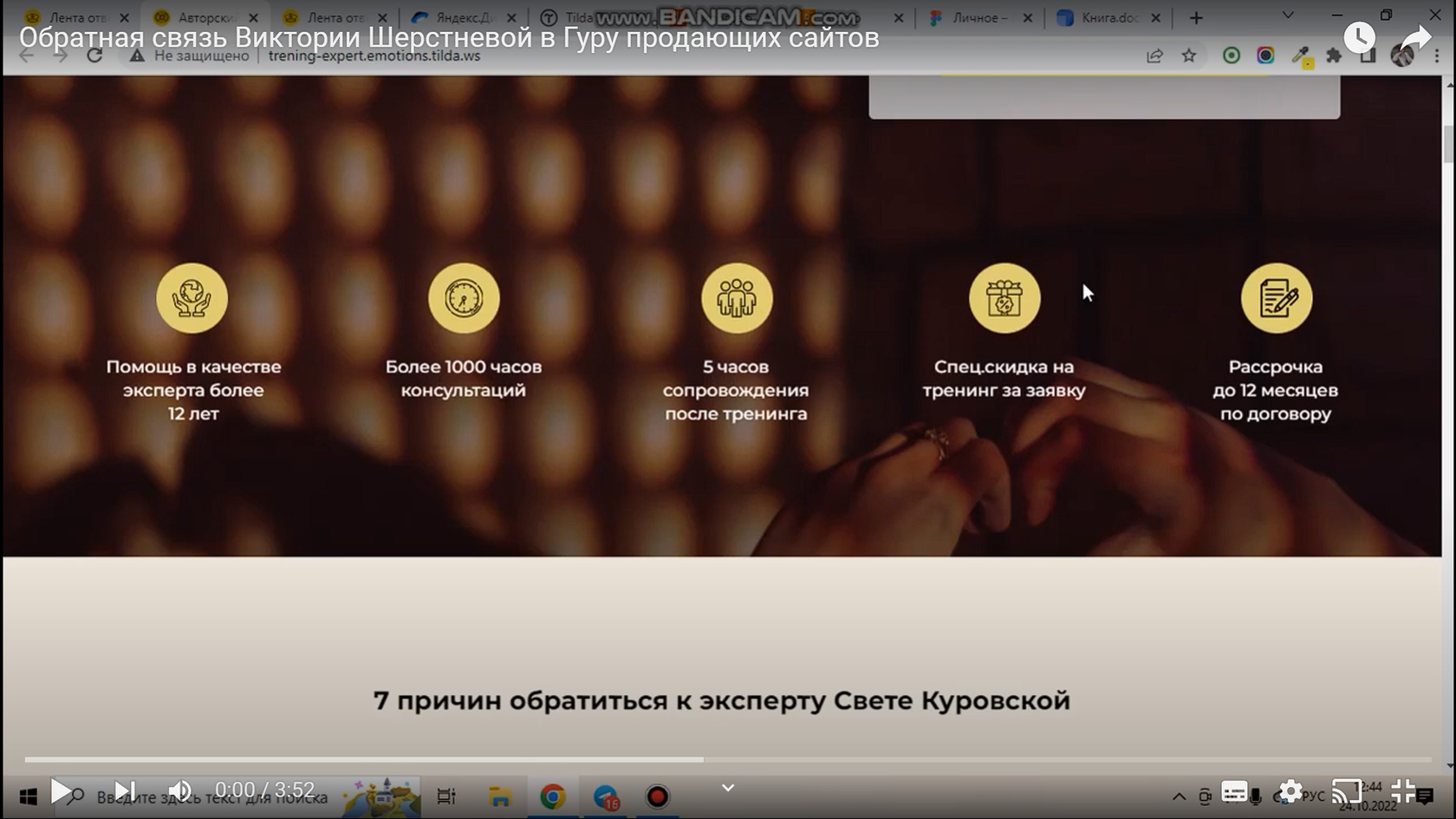Screen dimensions: 1456x819
Task: Open Windows Task View
Action: click(446, 796)
